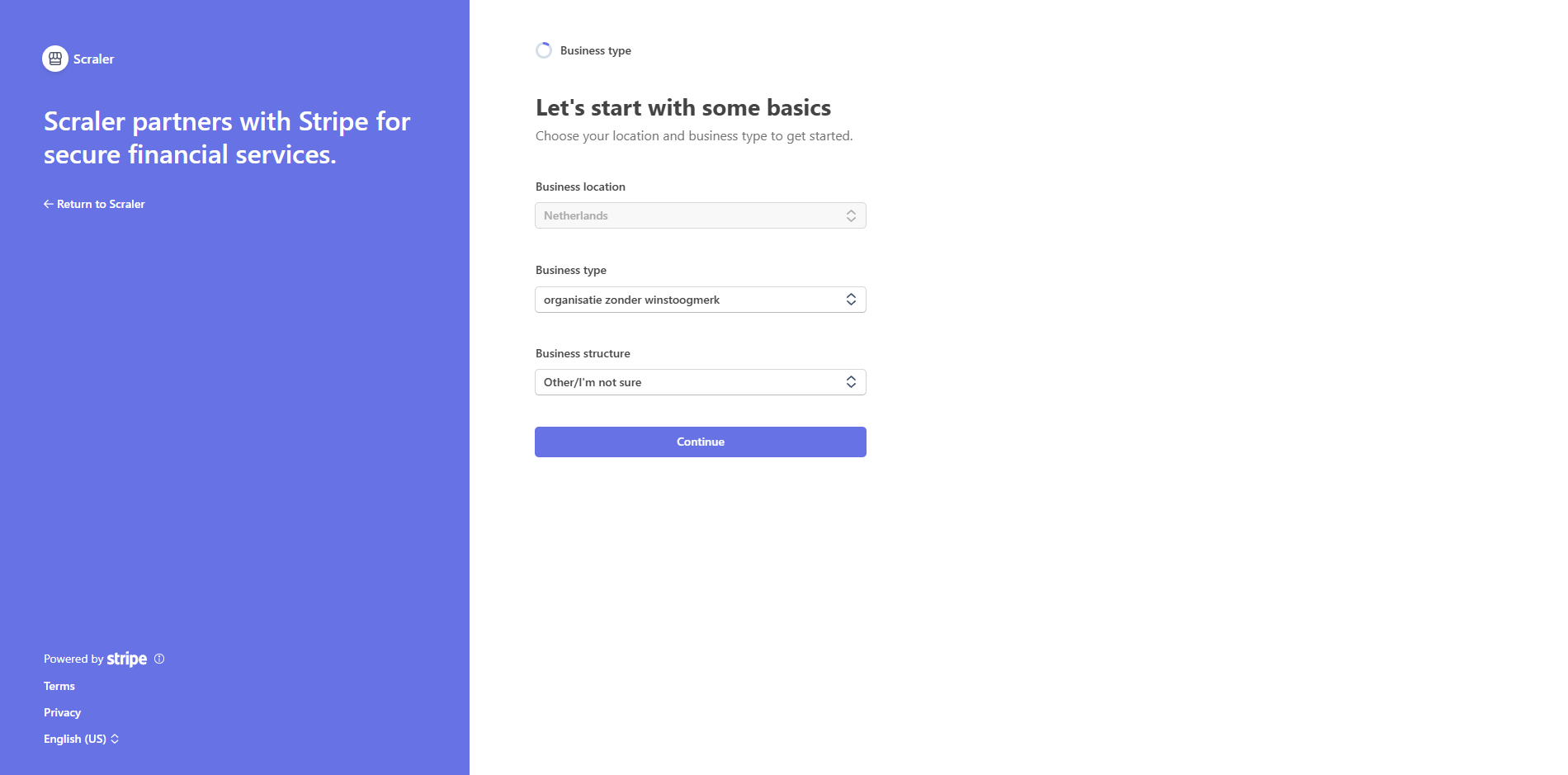Click the Business type progress circle indicator
Screen dimensions: 1568x775
click(x=544, y=50)
